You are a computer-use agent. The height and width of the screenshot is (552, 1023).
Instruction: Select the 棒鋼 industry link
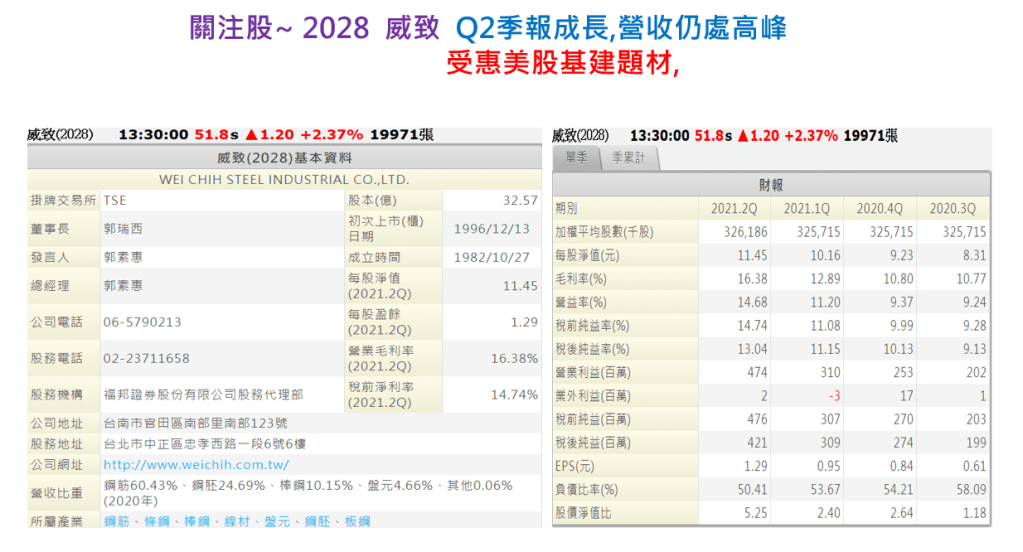(195, 521)
